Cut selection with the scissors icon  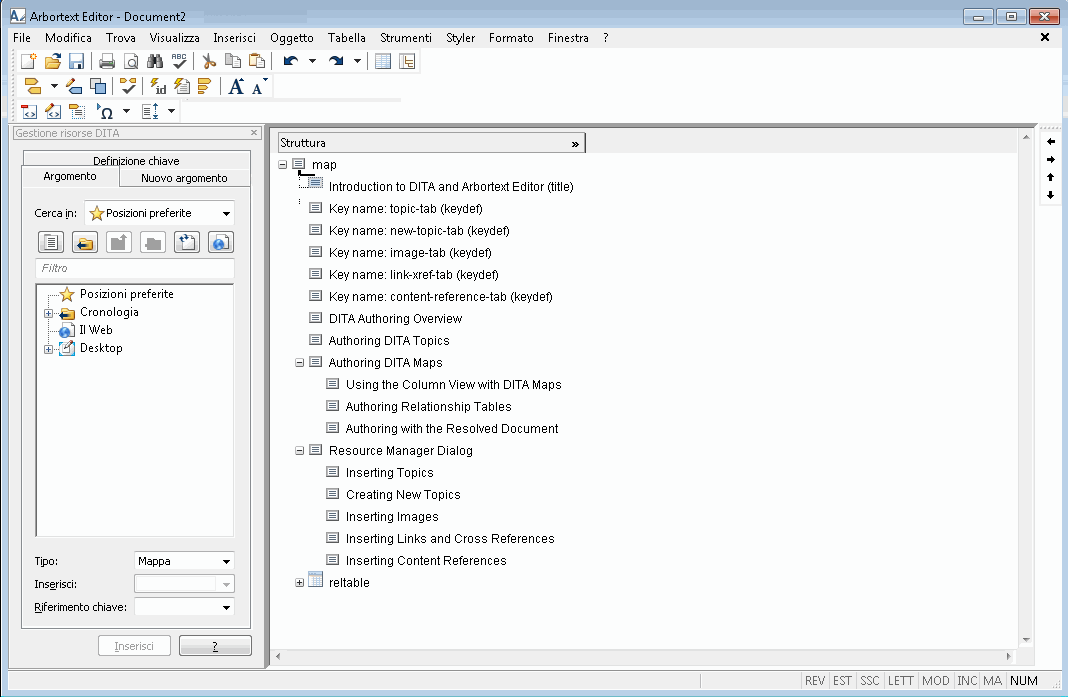(209, 61)
